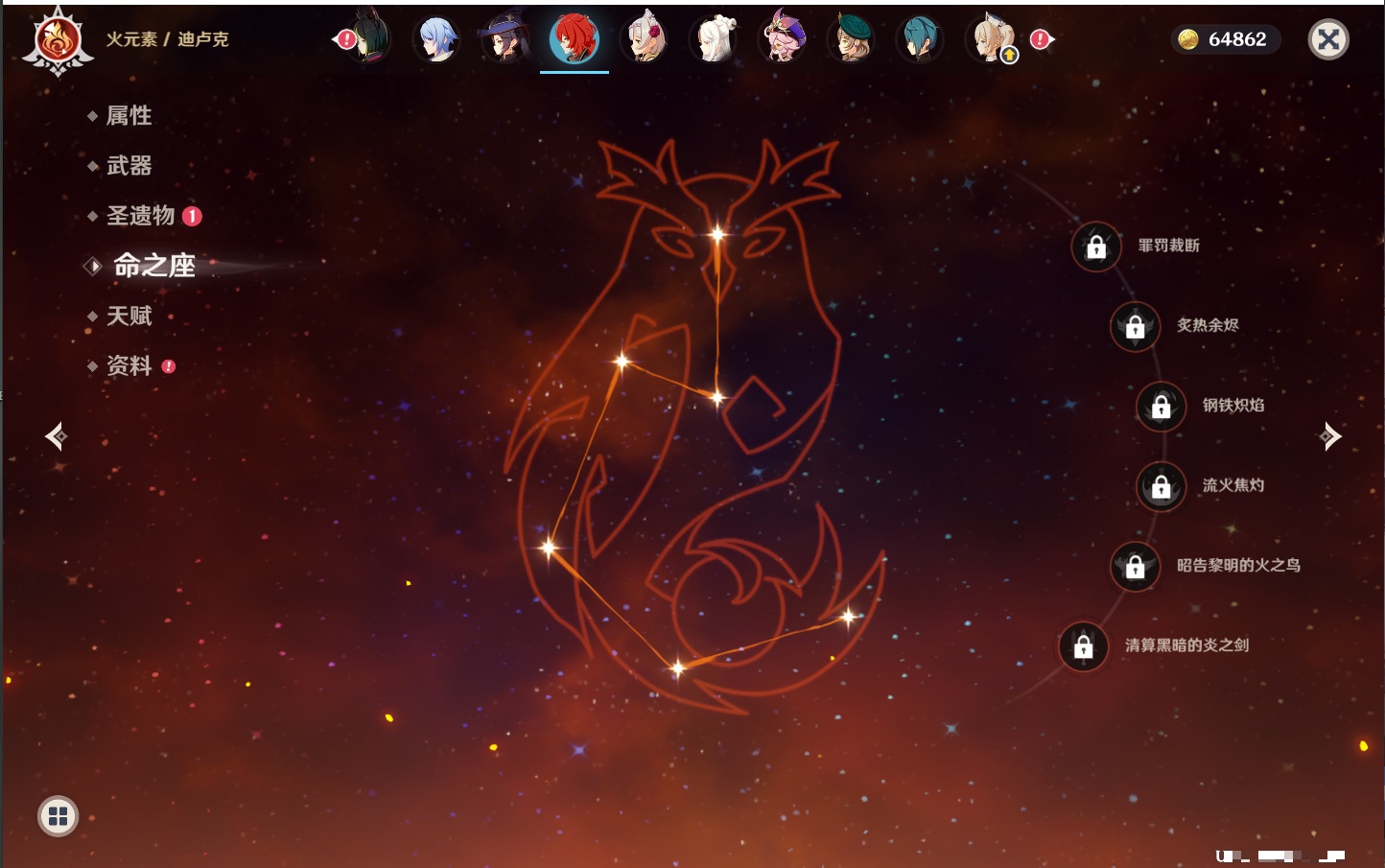Screen dimensions: 1385x868
Task: Switch to the 天赋 talents tab
Action: pos(129,316)
